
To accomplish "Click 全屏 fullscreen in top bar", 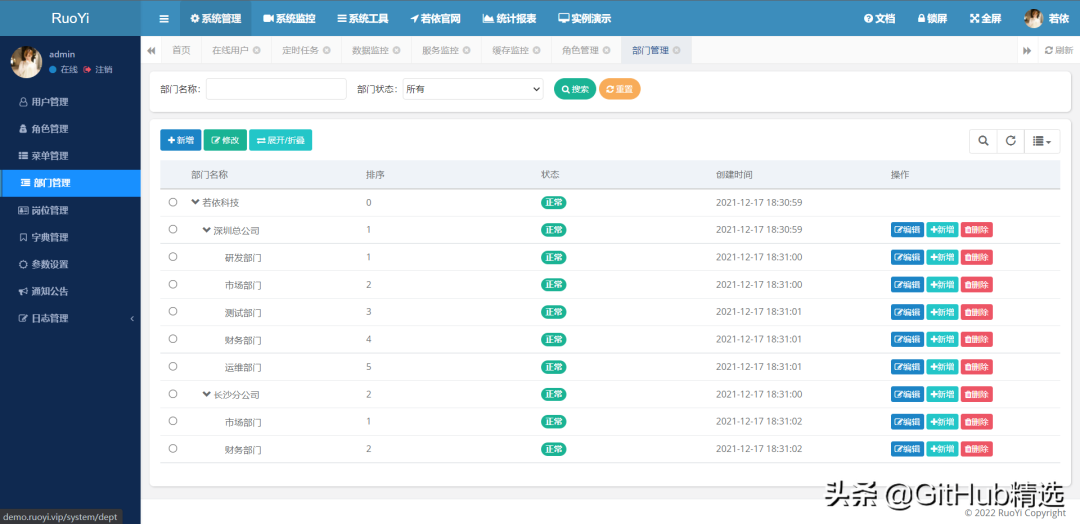I will click(986, 19).
